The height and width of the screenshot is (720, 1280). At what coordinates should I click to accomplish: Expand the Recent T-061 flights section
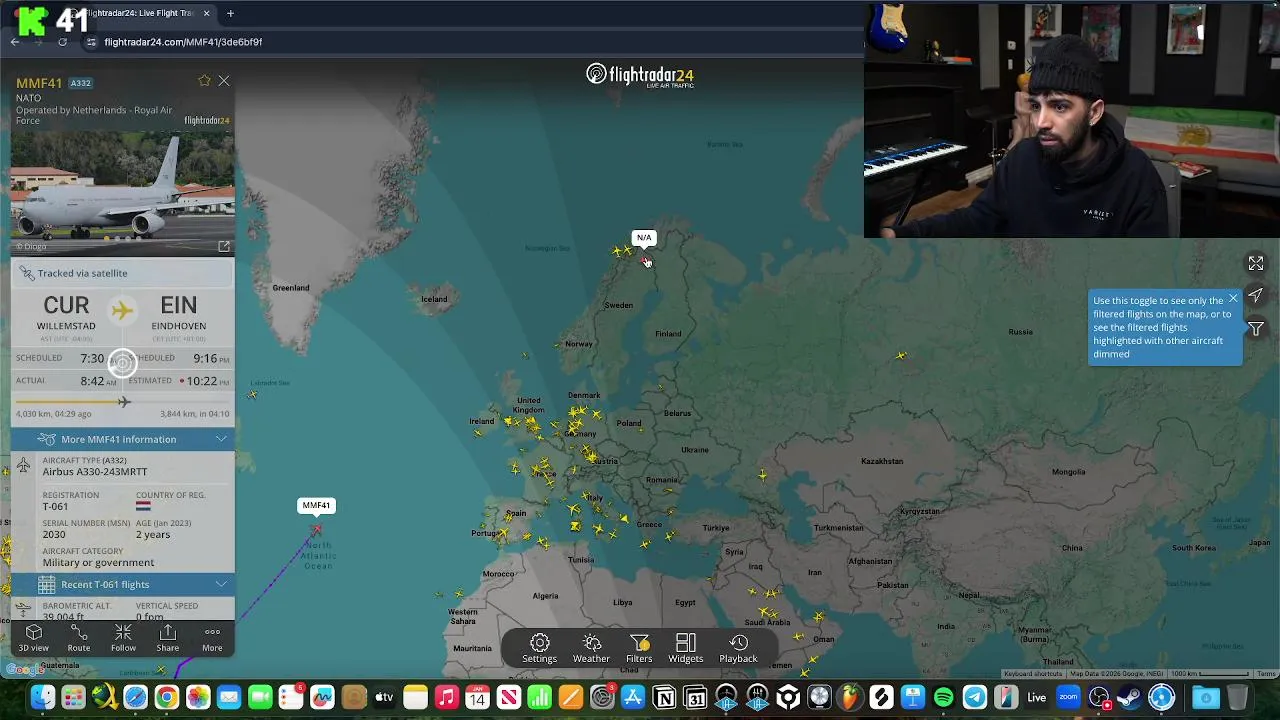point(123,584)
